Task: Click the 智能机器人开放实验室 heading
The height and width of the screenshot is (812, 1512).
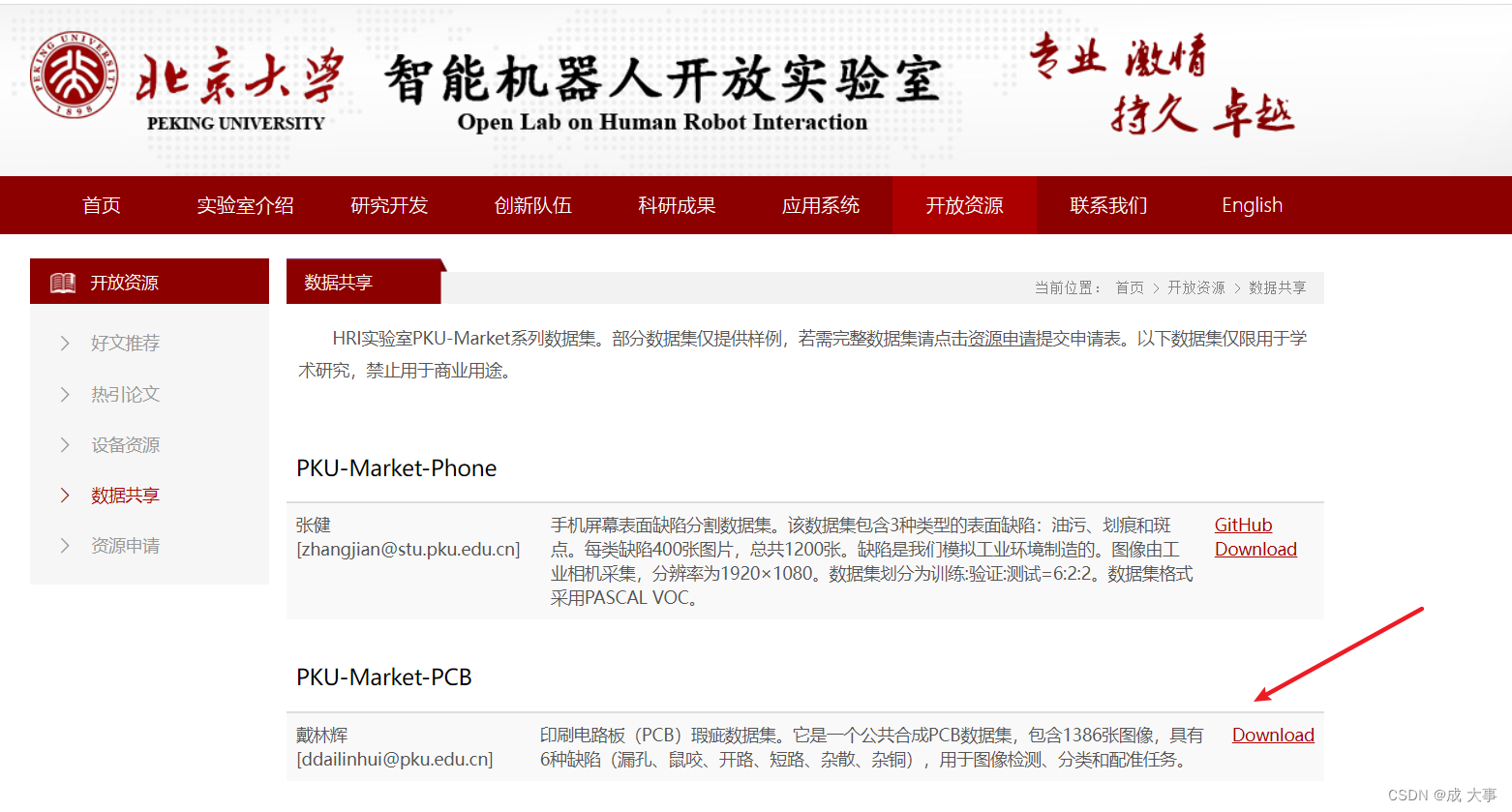Action: [x=663, y=78]
